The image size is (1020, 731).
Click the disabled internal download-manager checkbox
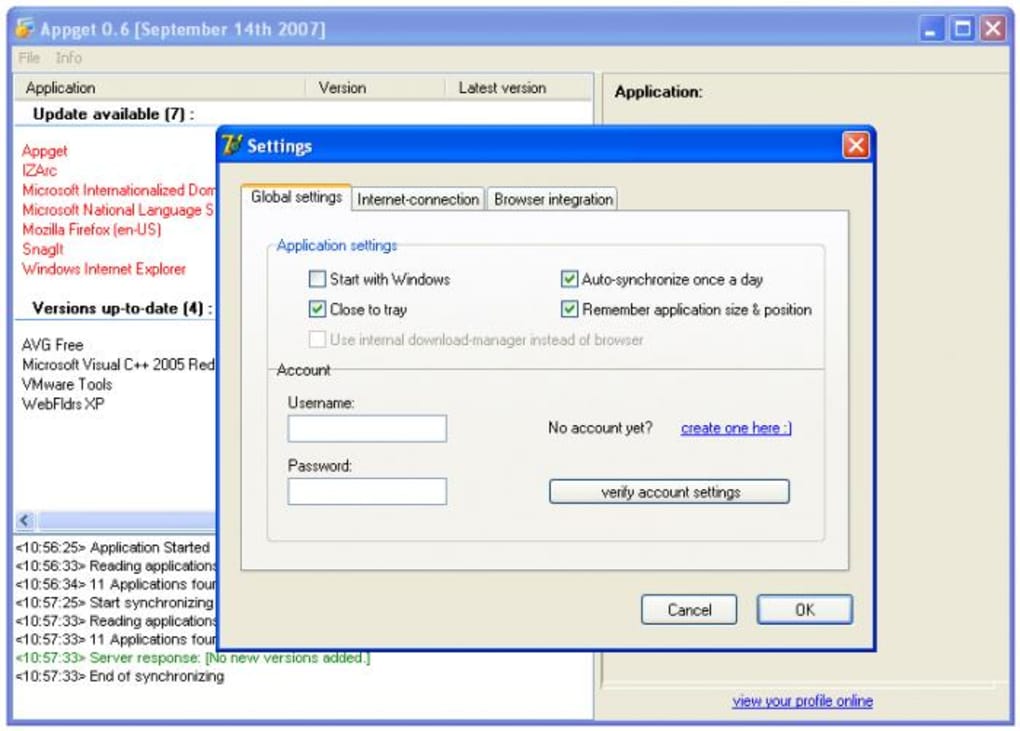point(317,339)
